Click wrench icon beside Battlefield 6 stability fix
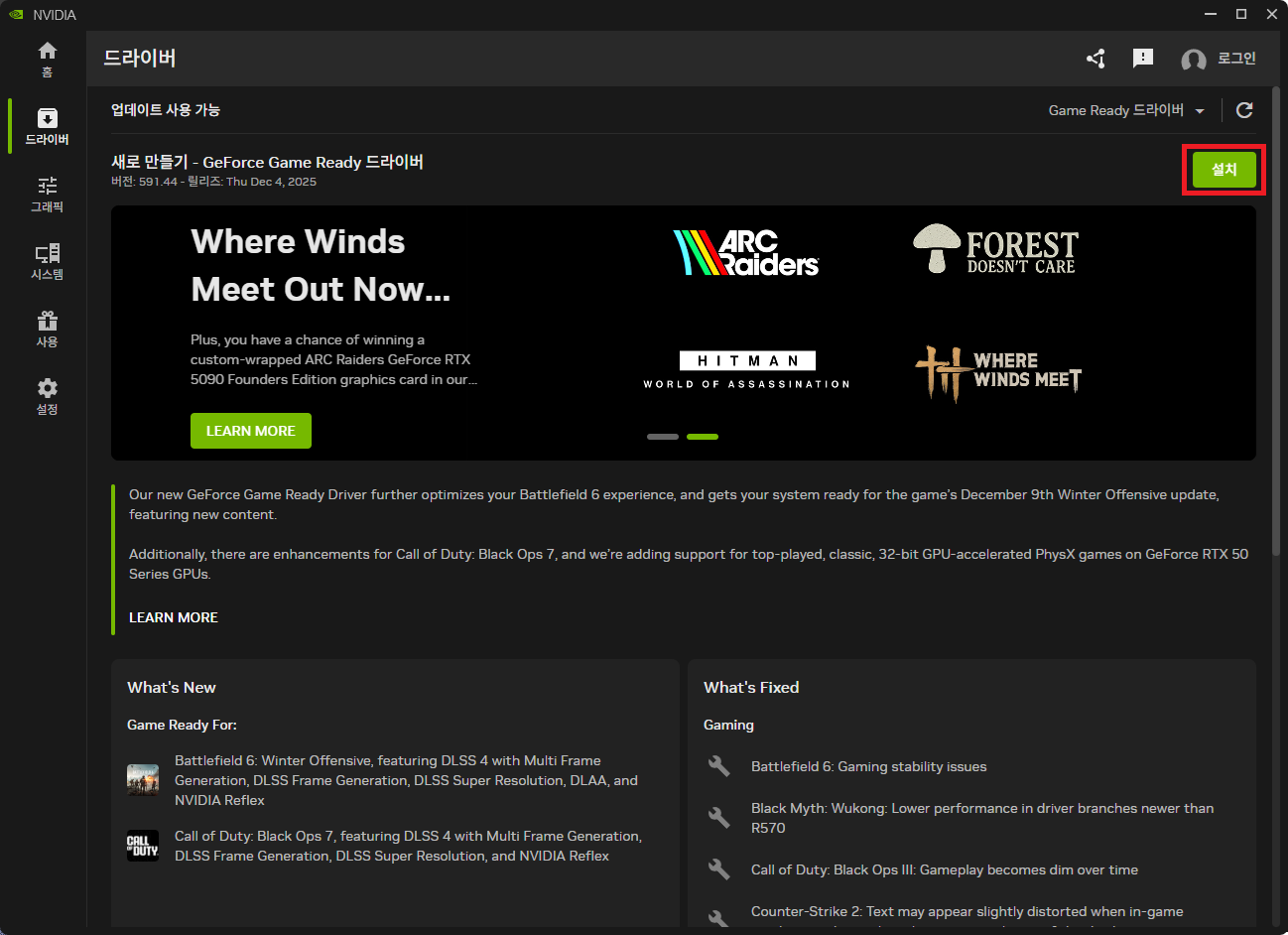 point(718,766)
